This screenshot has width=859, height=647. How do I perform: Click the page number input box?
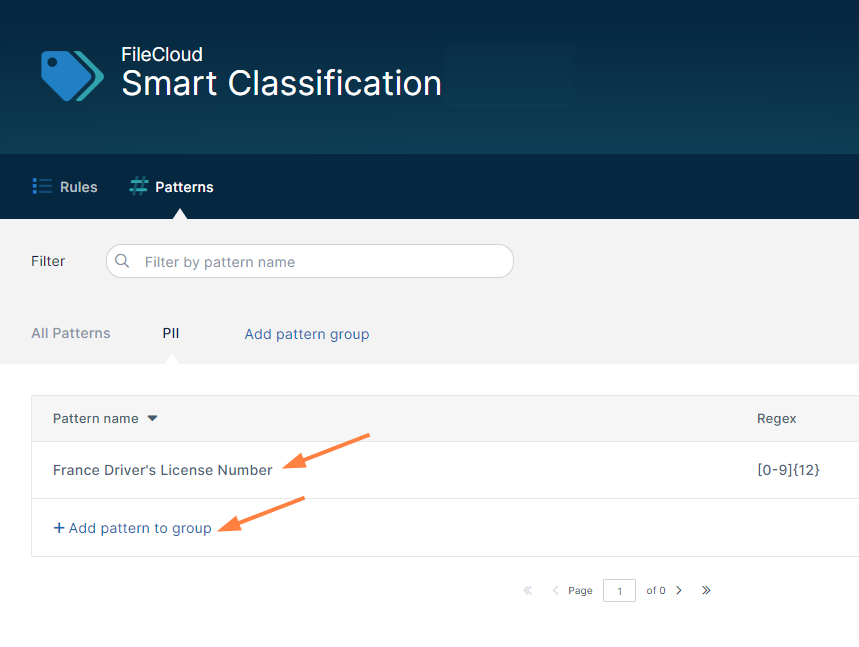(619, 591)
